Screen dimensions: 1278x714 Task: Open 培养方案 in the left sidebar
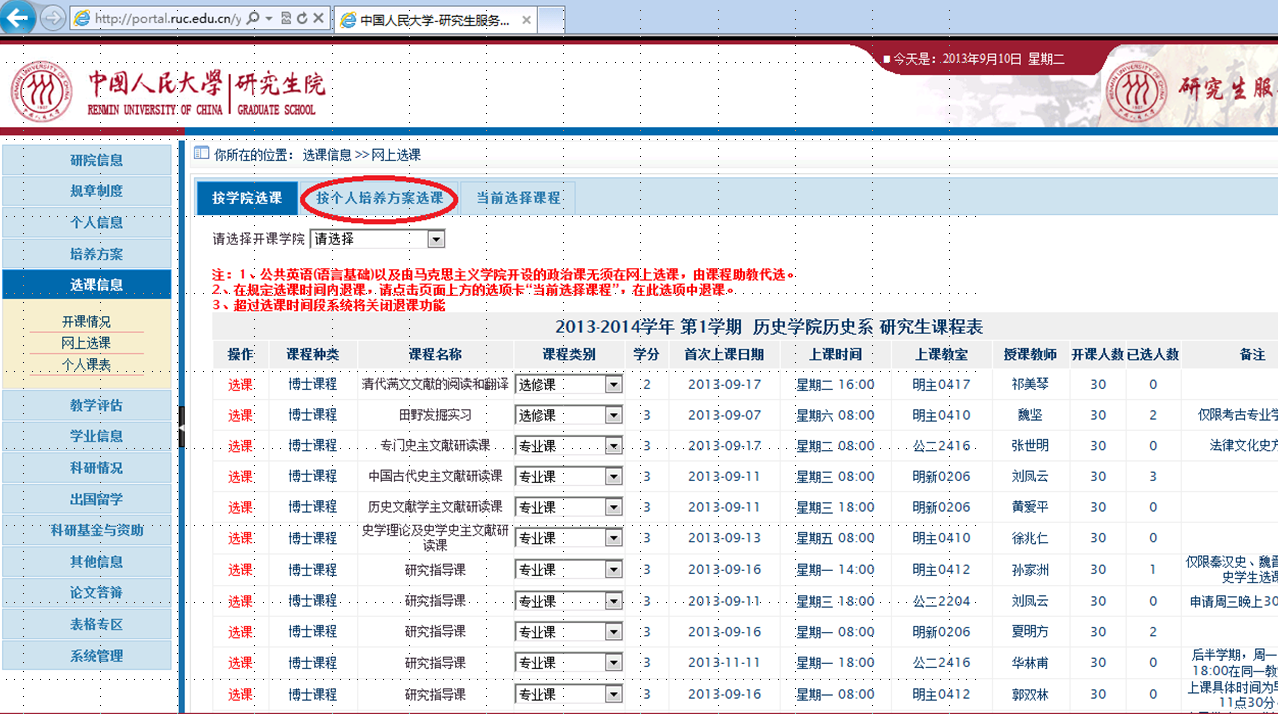tap(96, 254)
